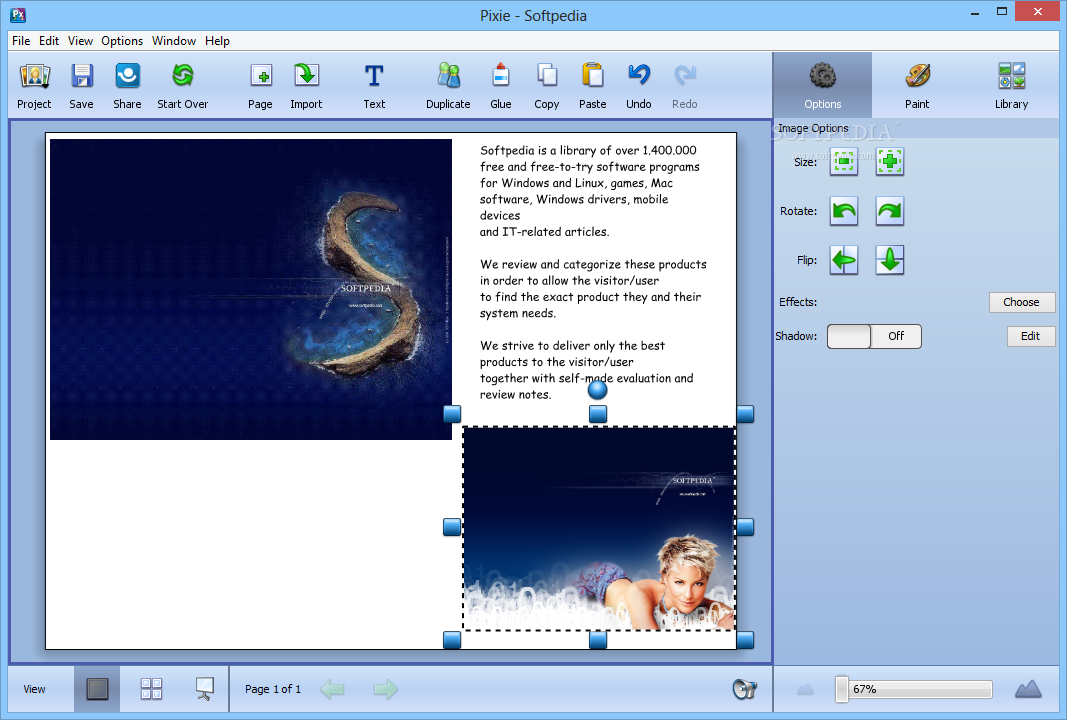Increase image size with plus icon
This screenshot has width=1067, height=720.
tap(890, 162)
